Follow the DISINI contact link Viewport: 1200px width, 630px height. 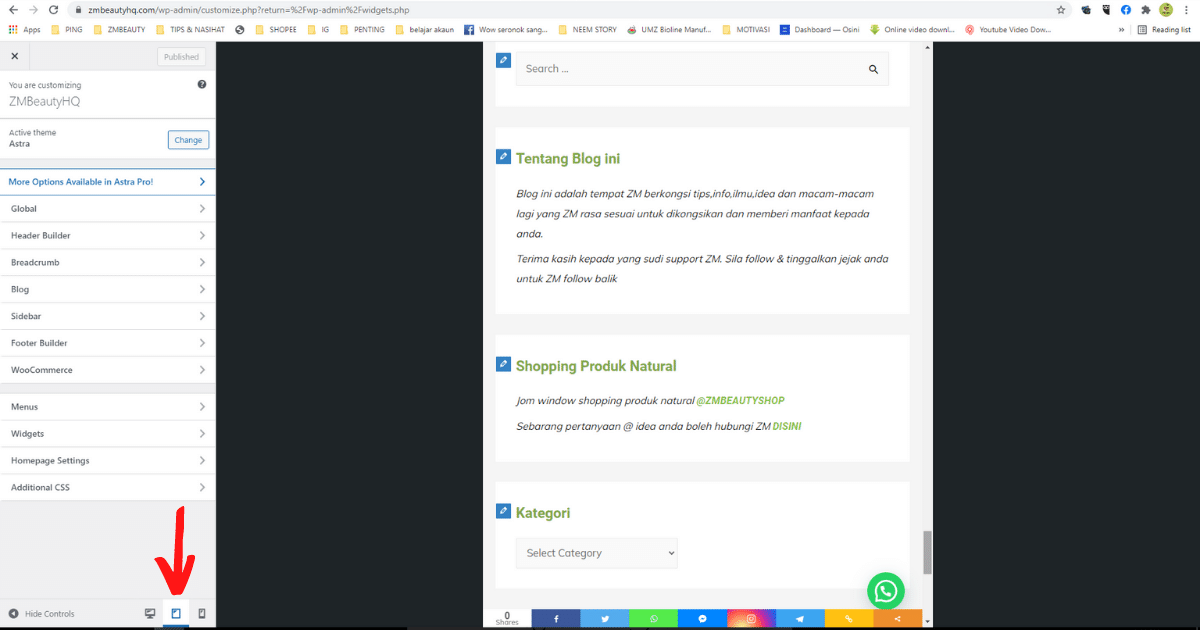point(787,426)
